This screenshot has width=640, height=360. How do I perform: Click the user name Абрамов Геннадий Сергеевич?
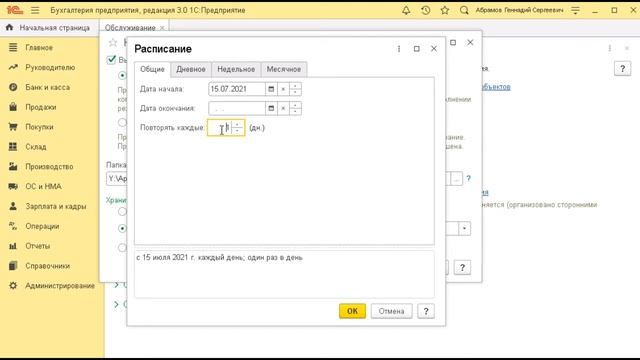519,10
